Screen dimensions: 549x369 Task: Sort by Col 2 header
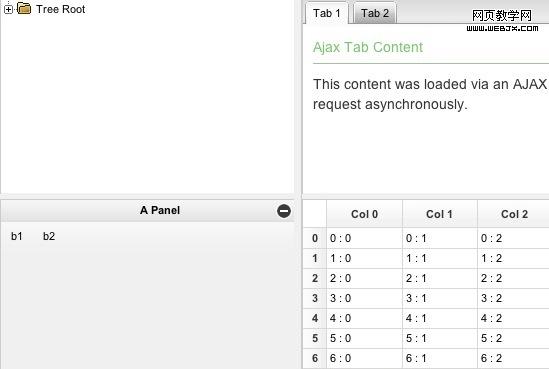pyautogui.click(x=514, y=214)
